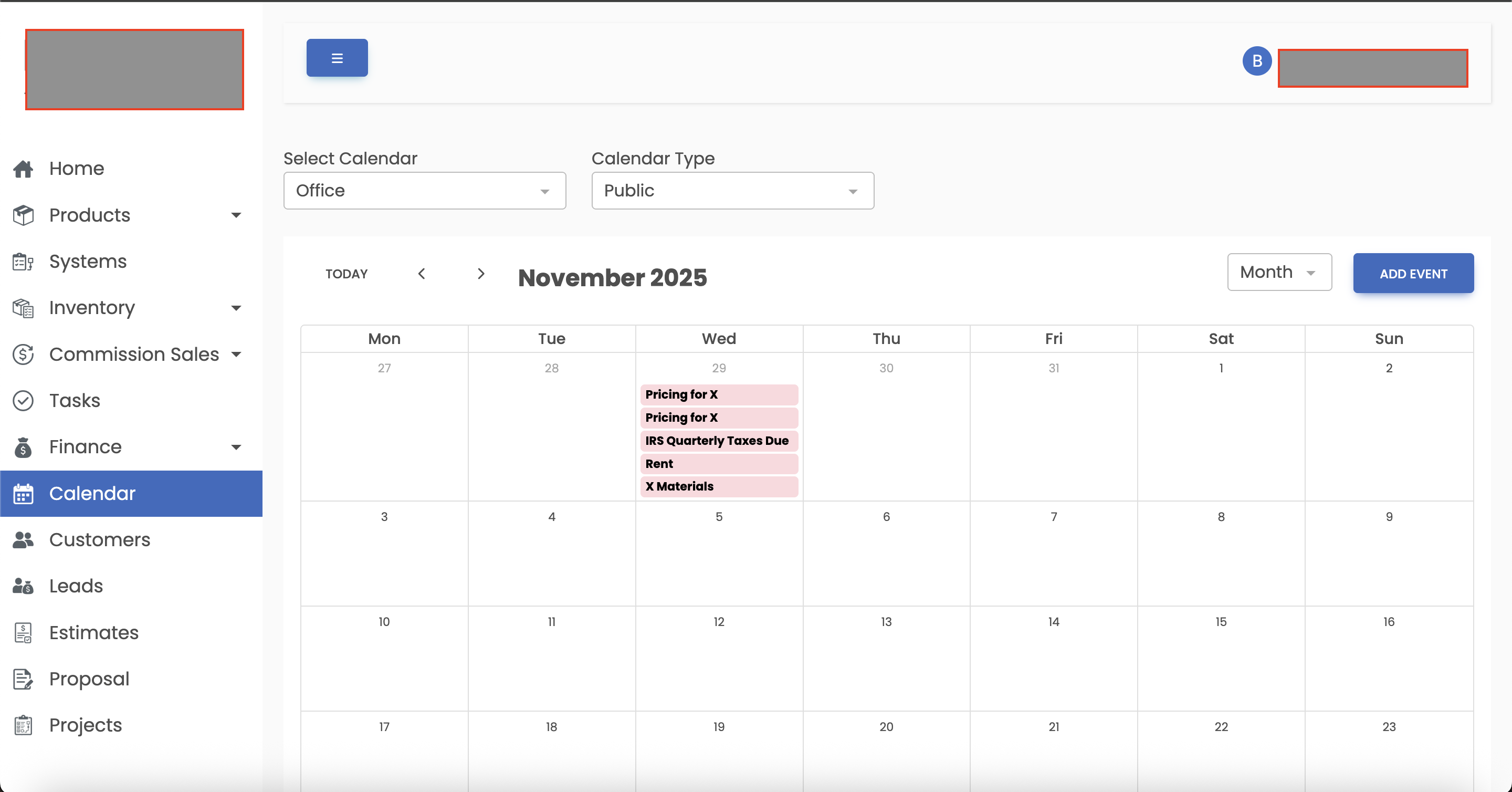Open the Month view selector
1512x792 pixels.
[x=1279, y=272]
